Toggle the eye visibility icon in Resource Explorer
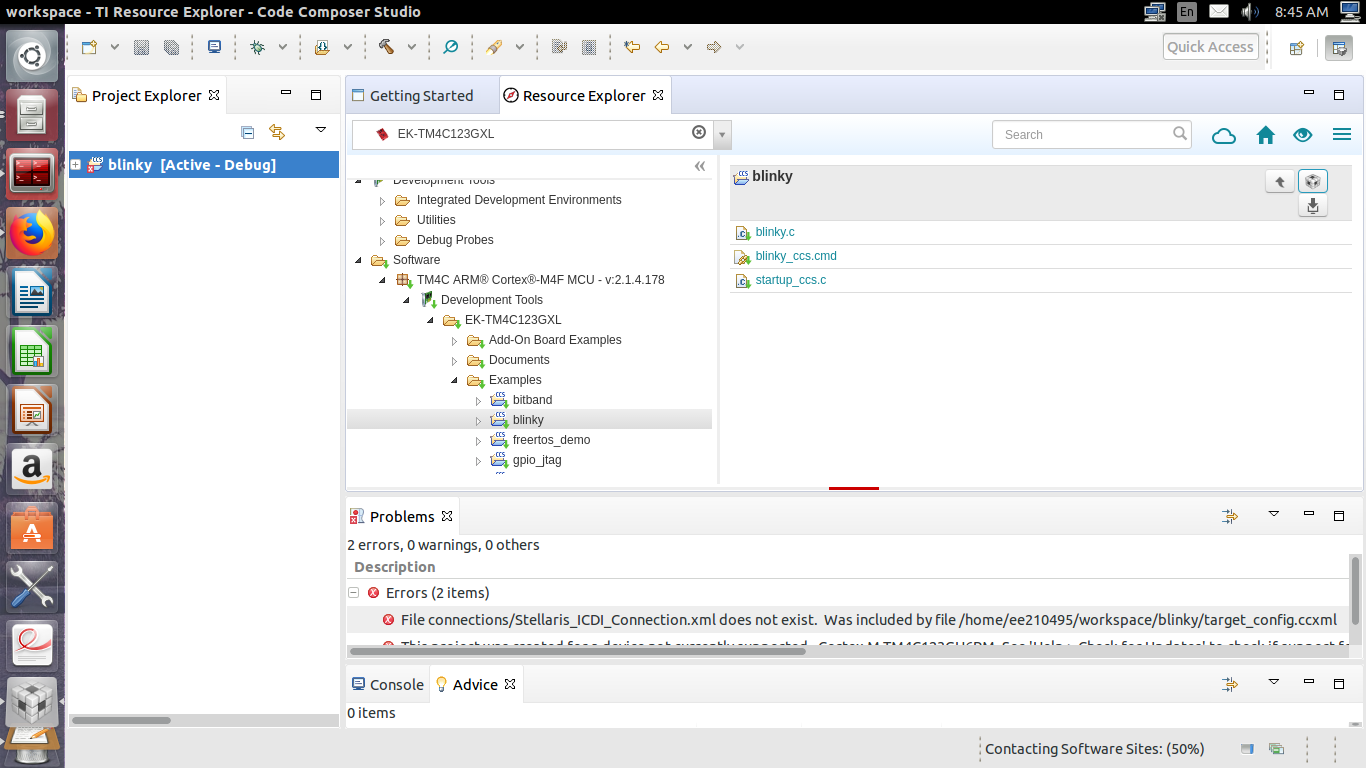The image size is (1366, 768). [x=1302, y=135]
